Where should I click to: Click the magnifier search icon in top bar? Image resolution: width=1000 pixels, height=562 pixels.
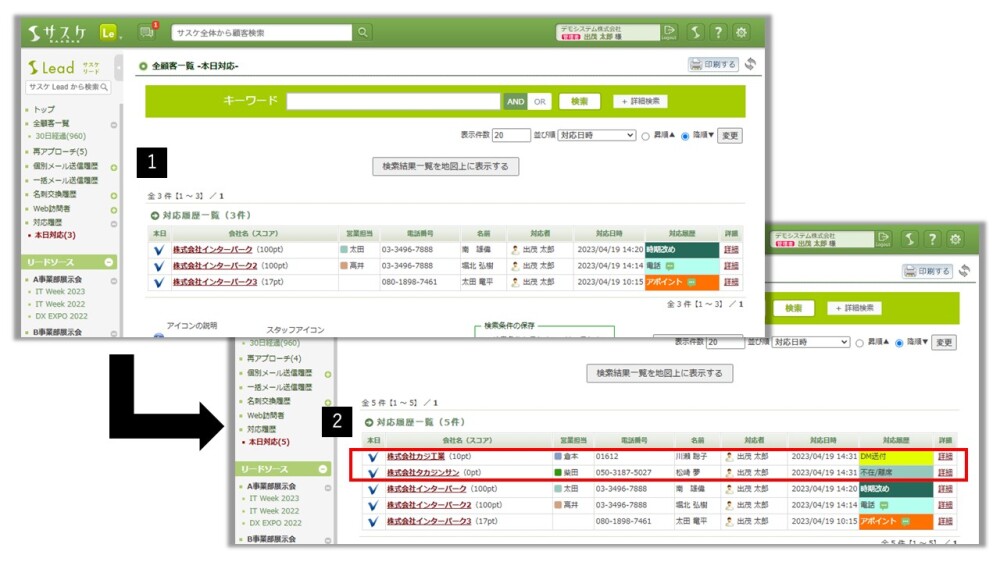364,33
